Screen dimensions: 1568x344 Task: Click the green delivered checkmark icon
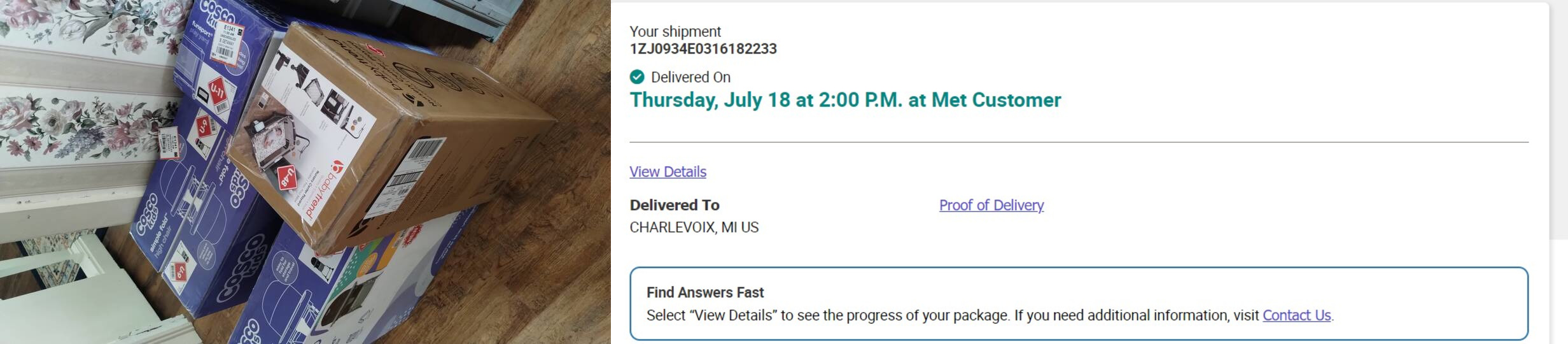click(637, 77)
